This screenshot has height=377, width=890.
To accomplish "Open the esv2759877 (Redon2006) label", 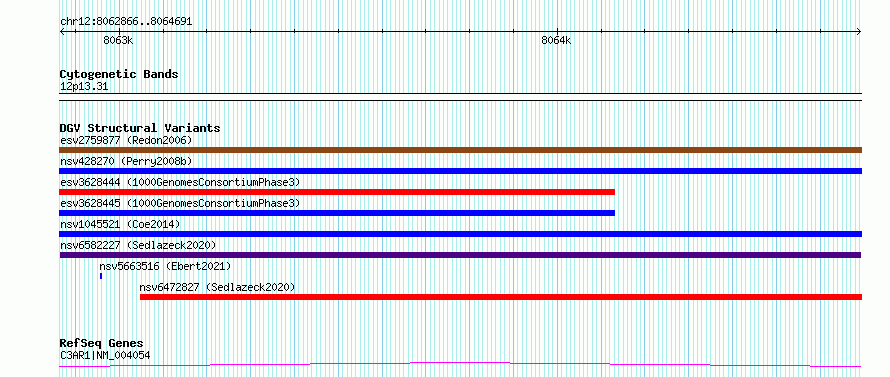I will [x=126, y=140].
